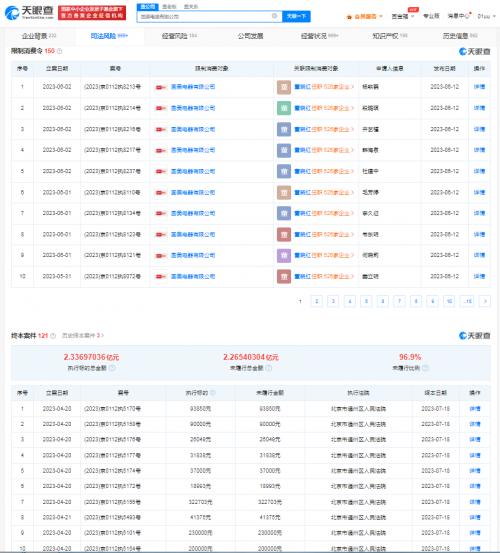Viewport: 500px width, 553px height.
Task: Click the info icon under 2.33697036亿元
Action: 112,368
